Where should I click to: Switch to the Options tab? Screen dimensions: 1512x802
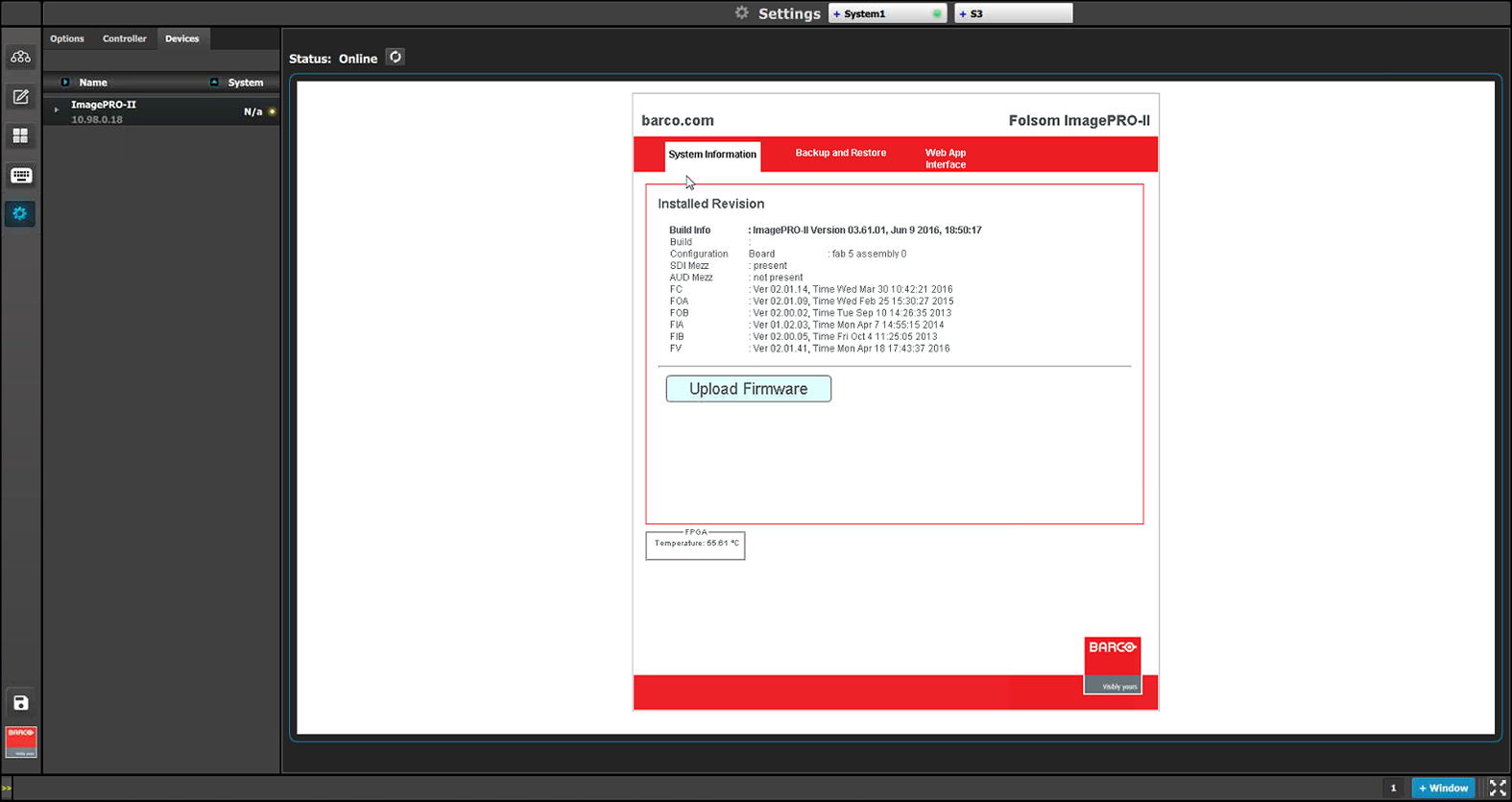tap(67, 38)
